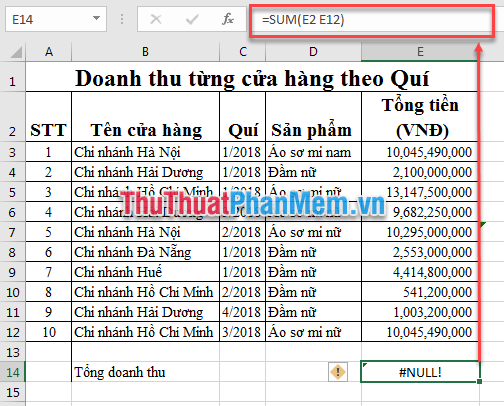
Task: Click cell 'Chi nhánh Đà Nẵng'
Action: pyautogui.click(x=146, y=252)
